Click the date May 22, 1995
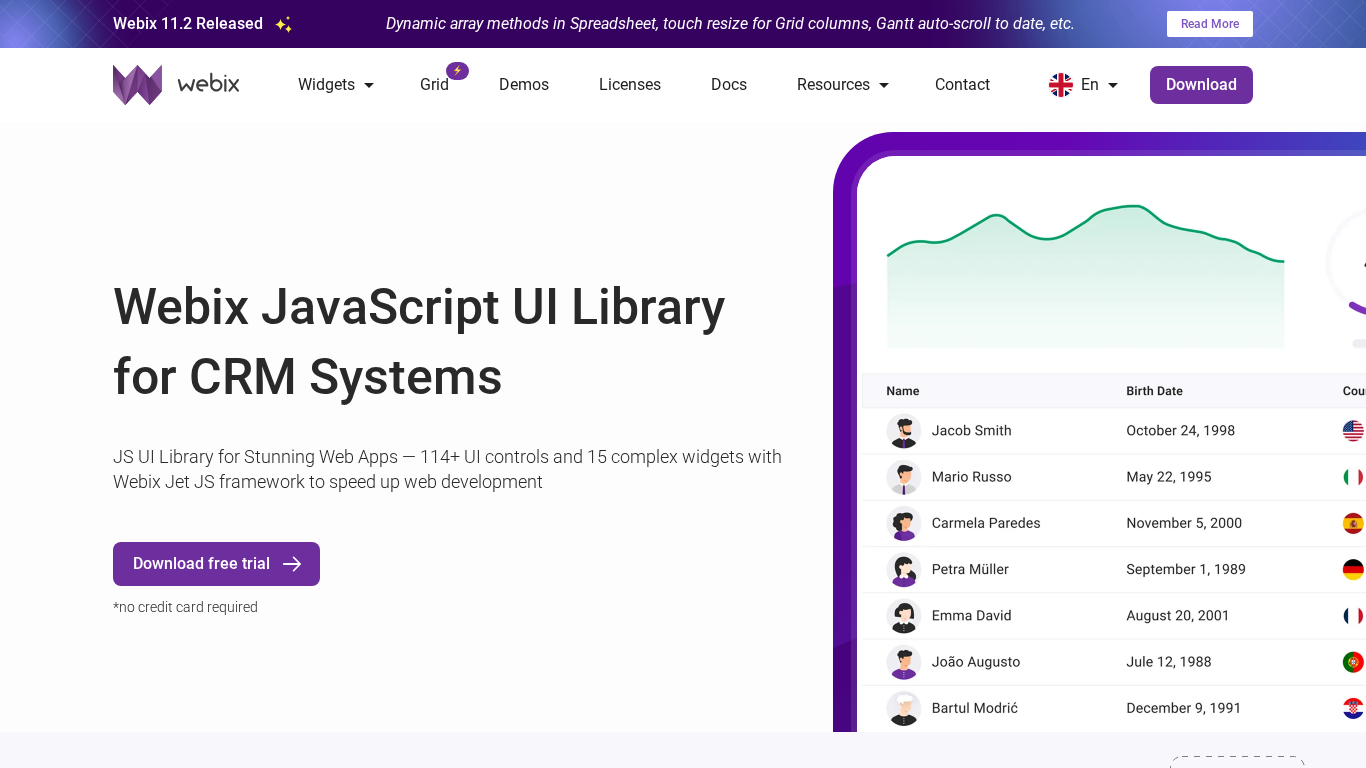Image resolution: width=1366 pixels, height=768 pixels. [1169, 477]
